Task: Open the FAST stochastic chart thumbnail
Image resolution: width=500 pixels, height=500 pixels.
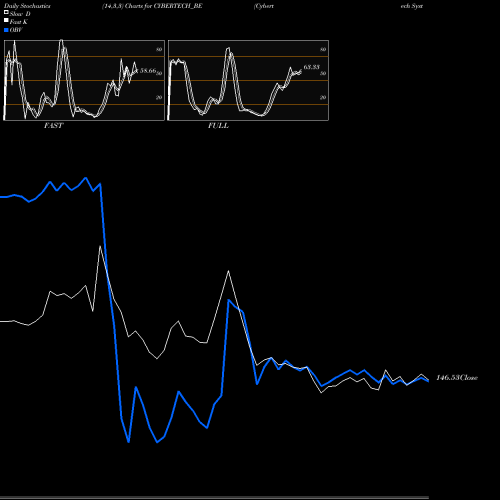Action: coord(84,80)
